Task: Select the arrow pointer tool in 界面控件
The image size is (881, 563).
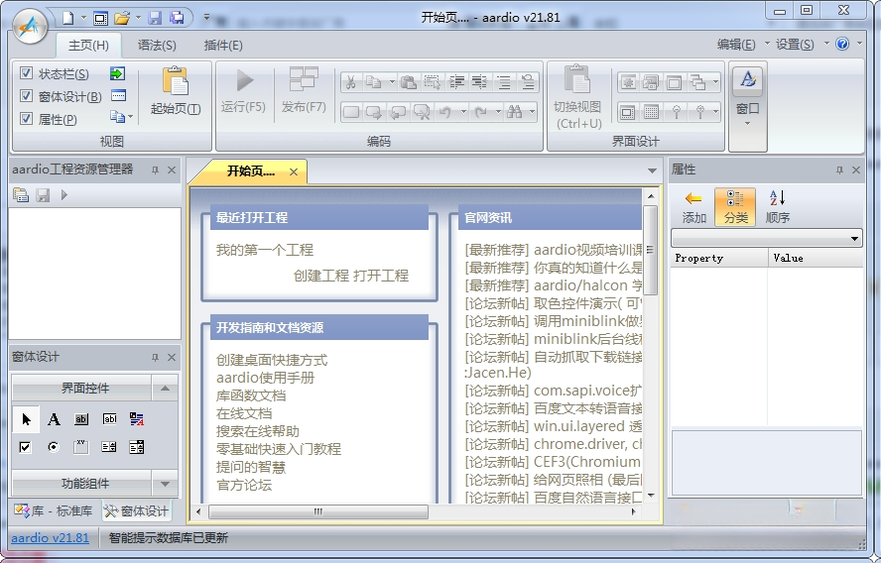Action: click(x=26, y=419)
